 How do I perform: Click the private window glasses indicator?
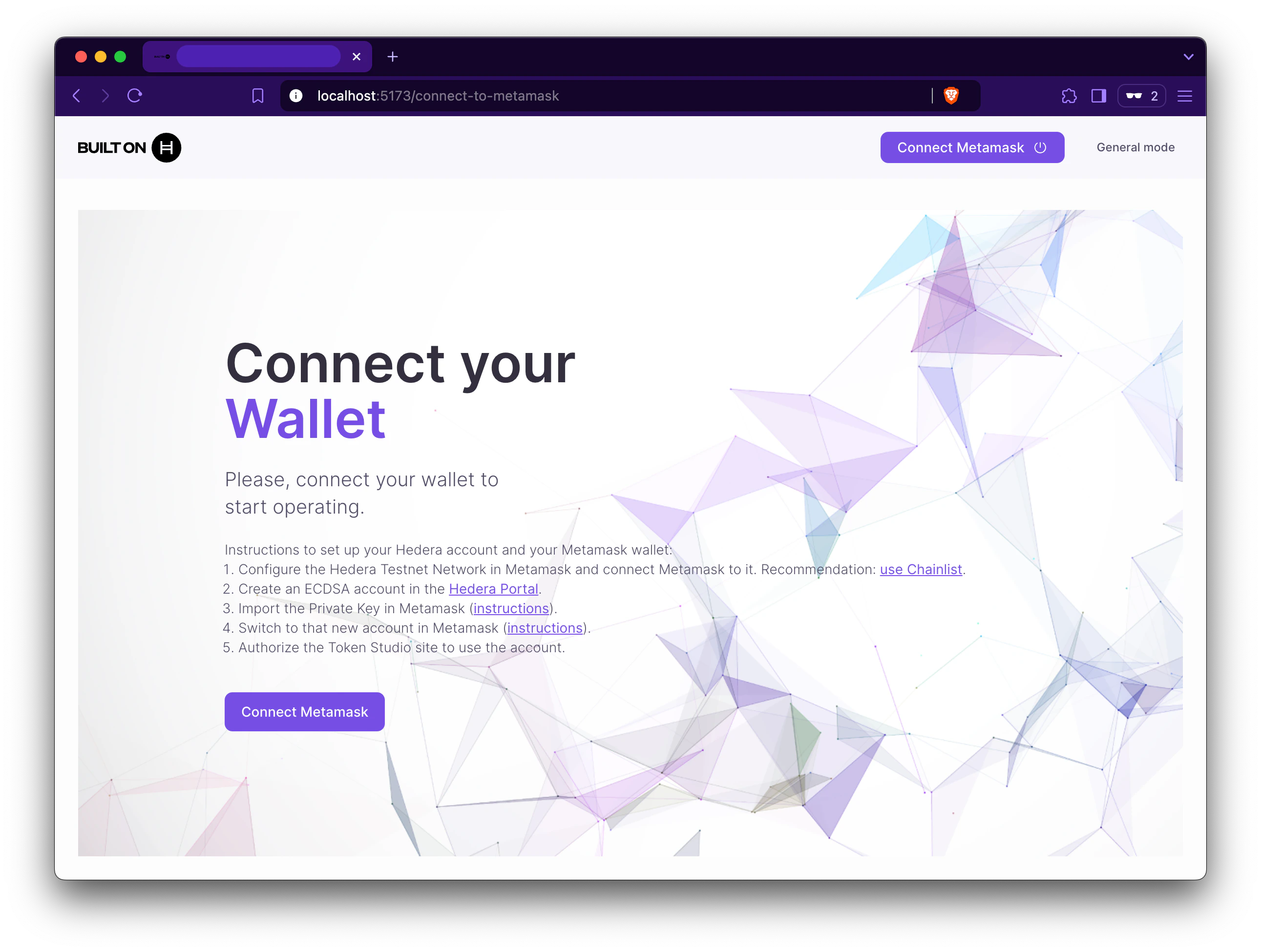(x=1141, y=96)
